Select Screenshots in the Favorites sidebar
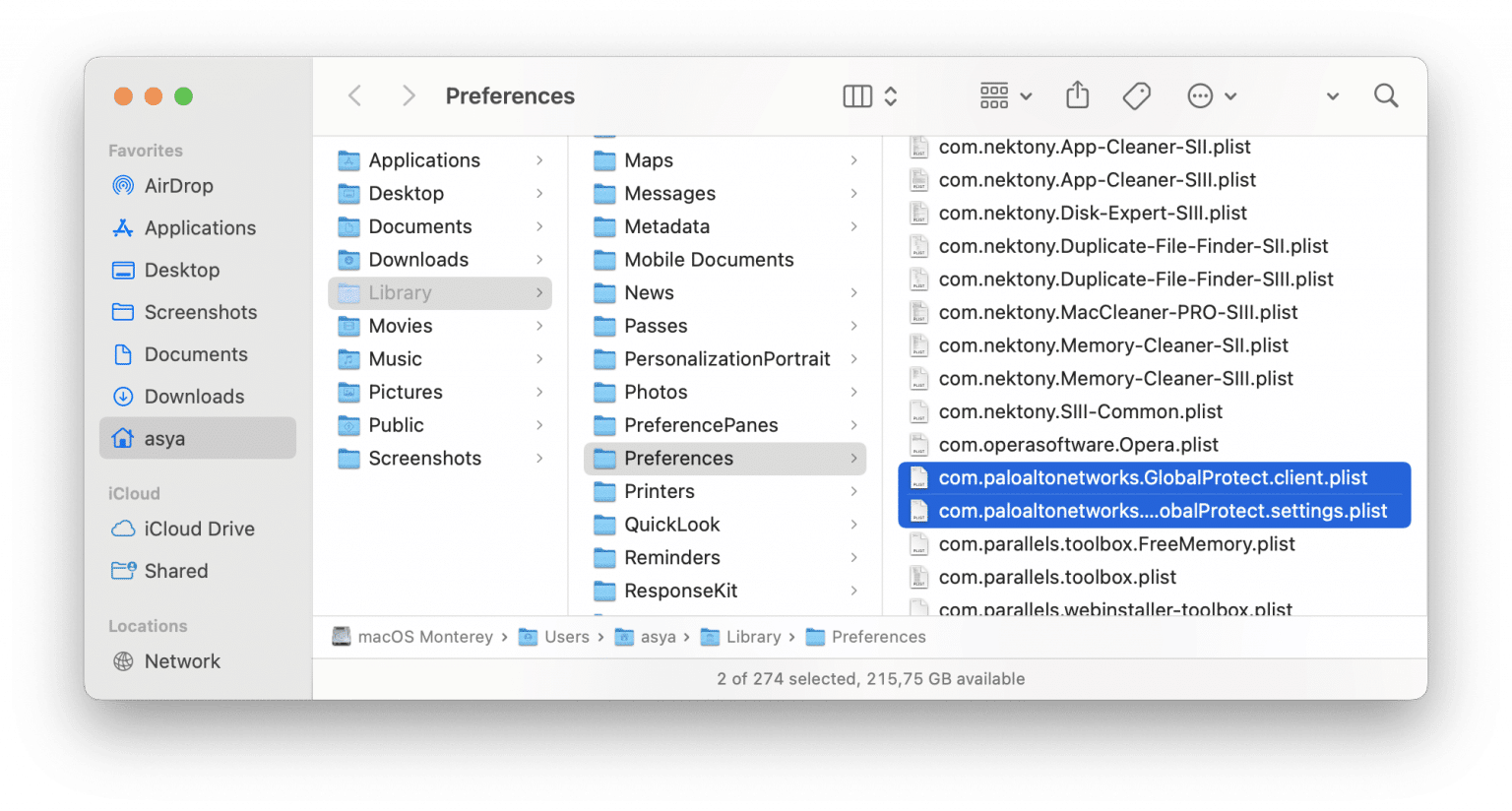Viewport: 1512px width, 811px height. pyautogui.click(x=200, y=312)
